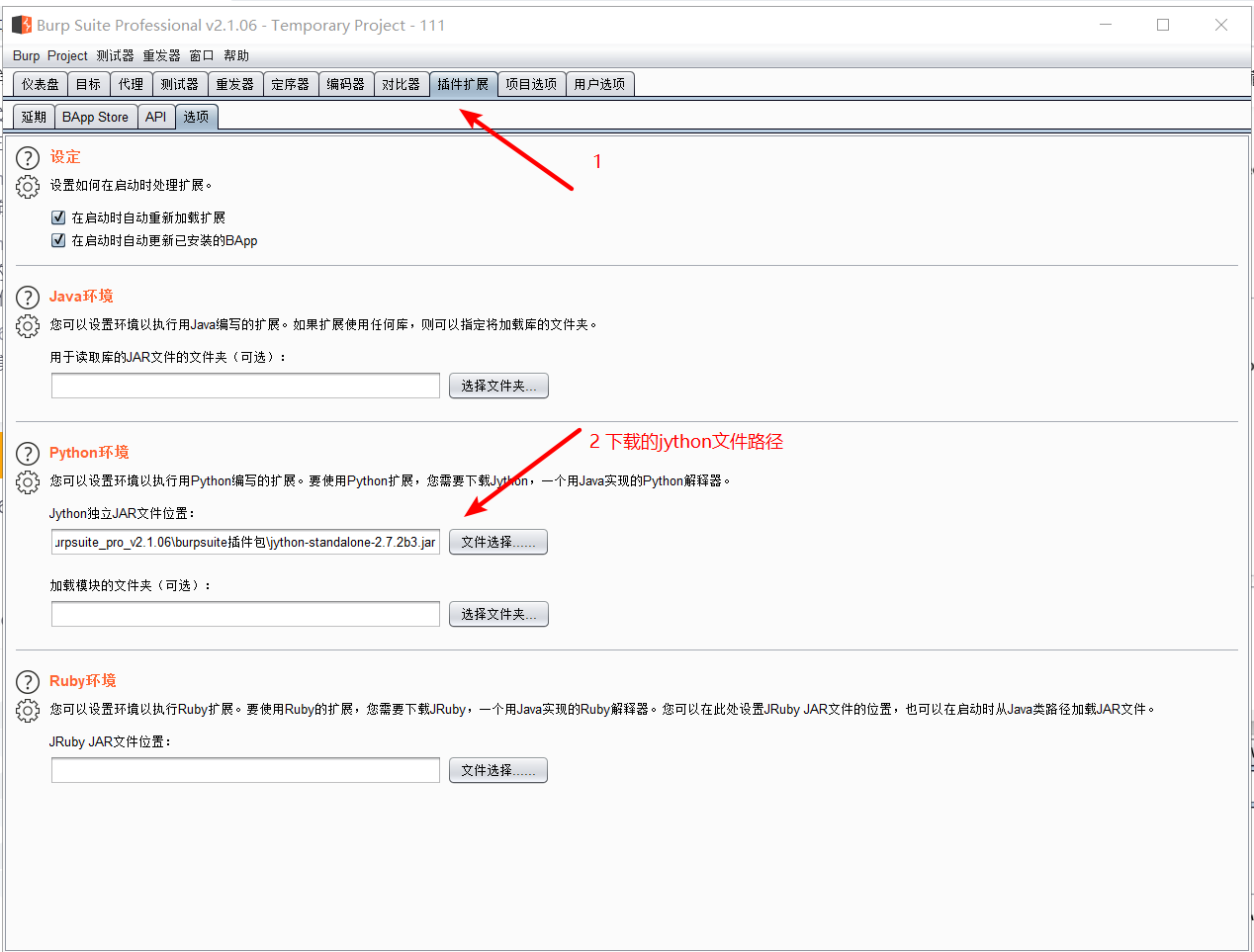Click 文件选择 for JRuby JAR location
Viewport: 1254px width, 952px height.
click(x=497, y=769)
